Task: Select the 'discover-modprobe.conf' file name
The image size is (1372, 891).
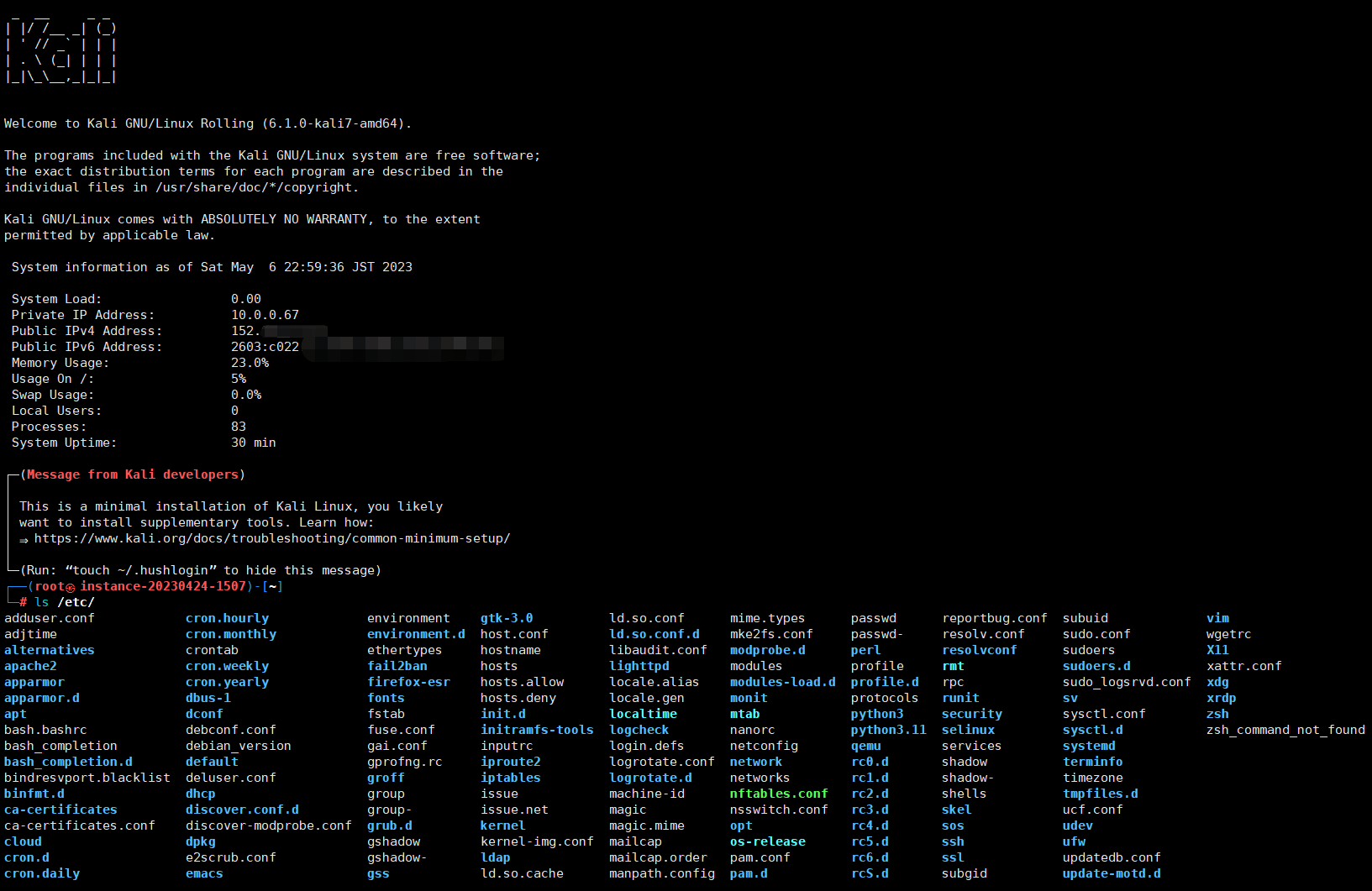Action: coord(269,825)
